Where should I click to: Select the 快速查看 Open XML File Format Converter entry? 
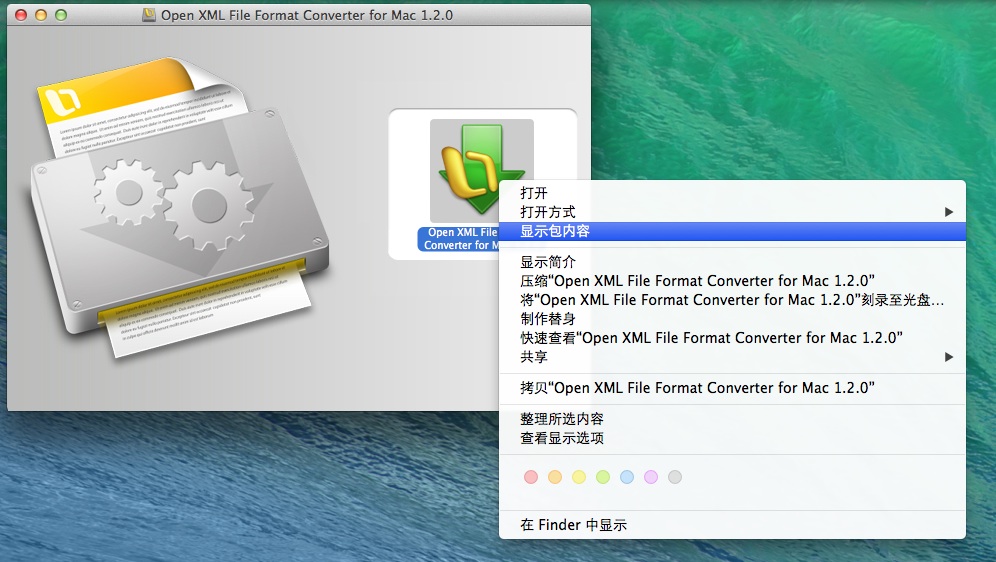click(x=732, y=338)
